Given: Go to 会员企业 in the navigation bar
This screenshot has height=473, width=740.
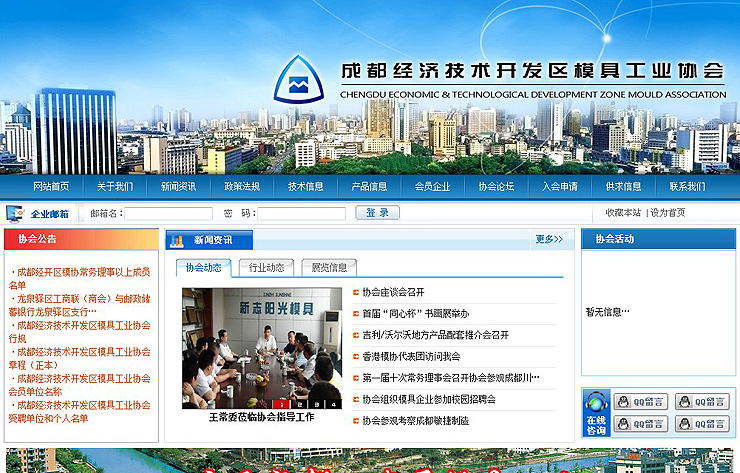Looking at the screenshot, I should click(432, 187).
